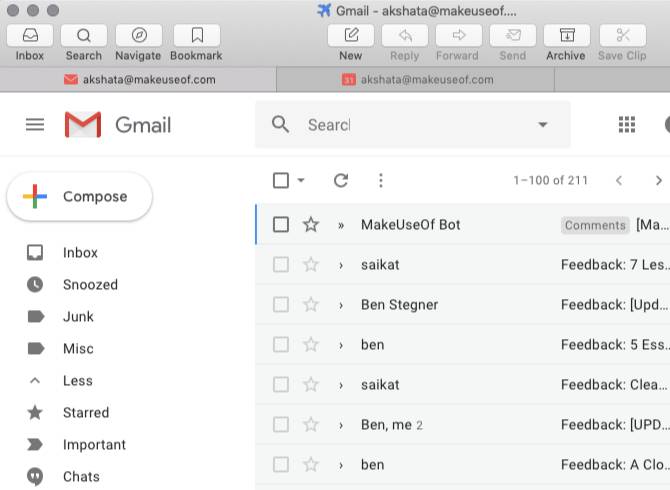
Task: Select the Ben Stegner email checkbox
Action: tap(281, 305)
